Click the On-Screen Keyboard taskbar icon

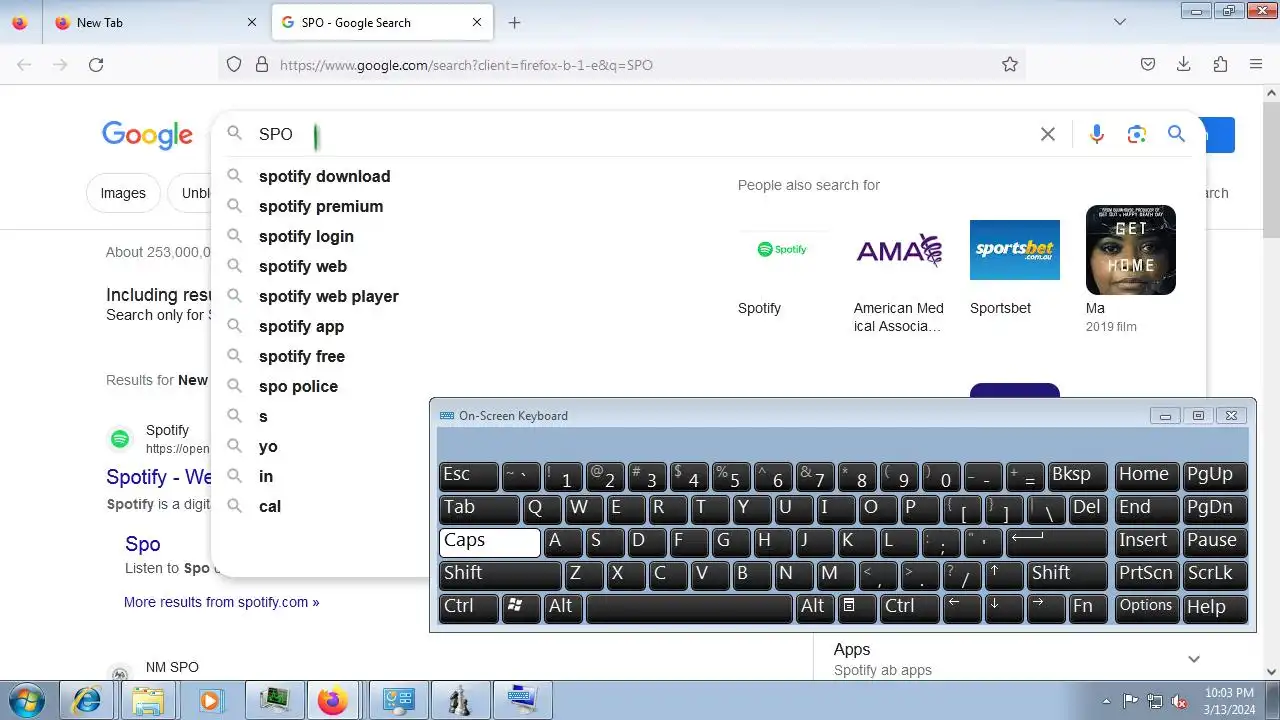point(522,700)
